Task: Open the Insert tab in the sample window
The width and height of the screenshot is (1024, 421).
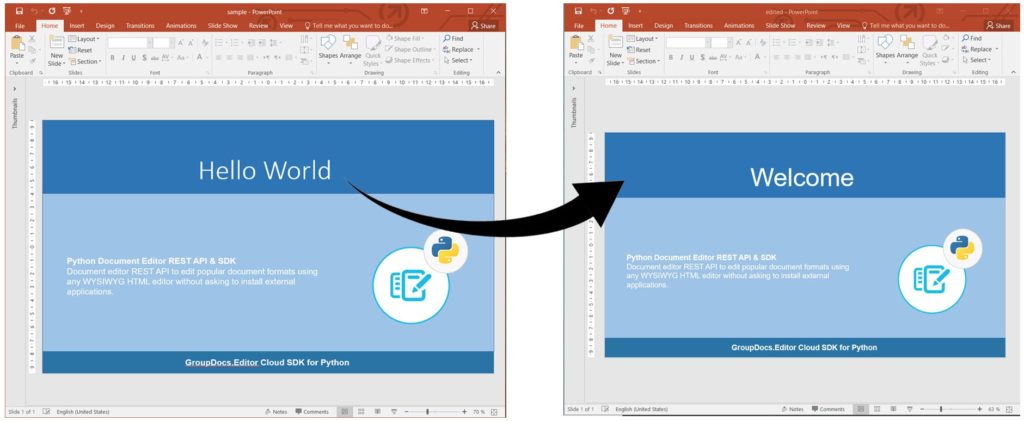Action: tap(77, 26)
